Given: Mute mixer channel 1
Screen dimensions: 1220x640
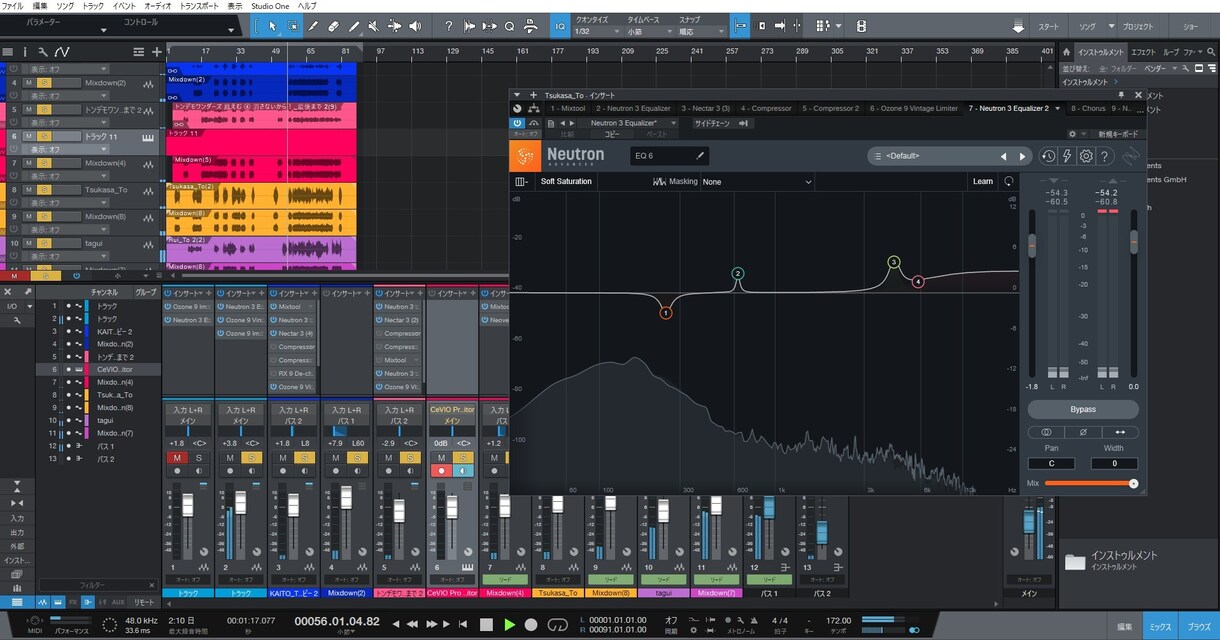Looking at the screenshot, I should coord(176,457).
